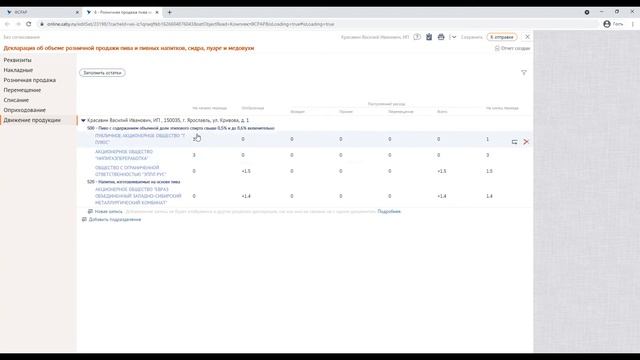Screen dimensions: 640x360
Task: Click the clipboard check icon in header
Action: (429, 37)
